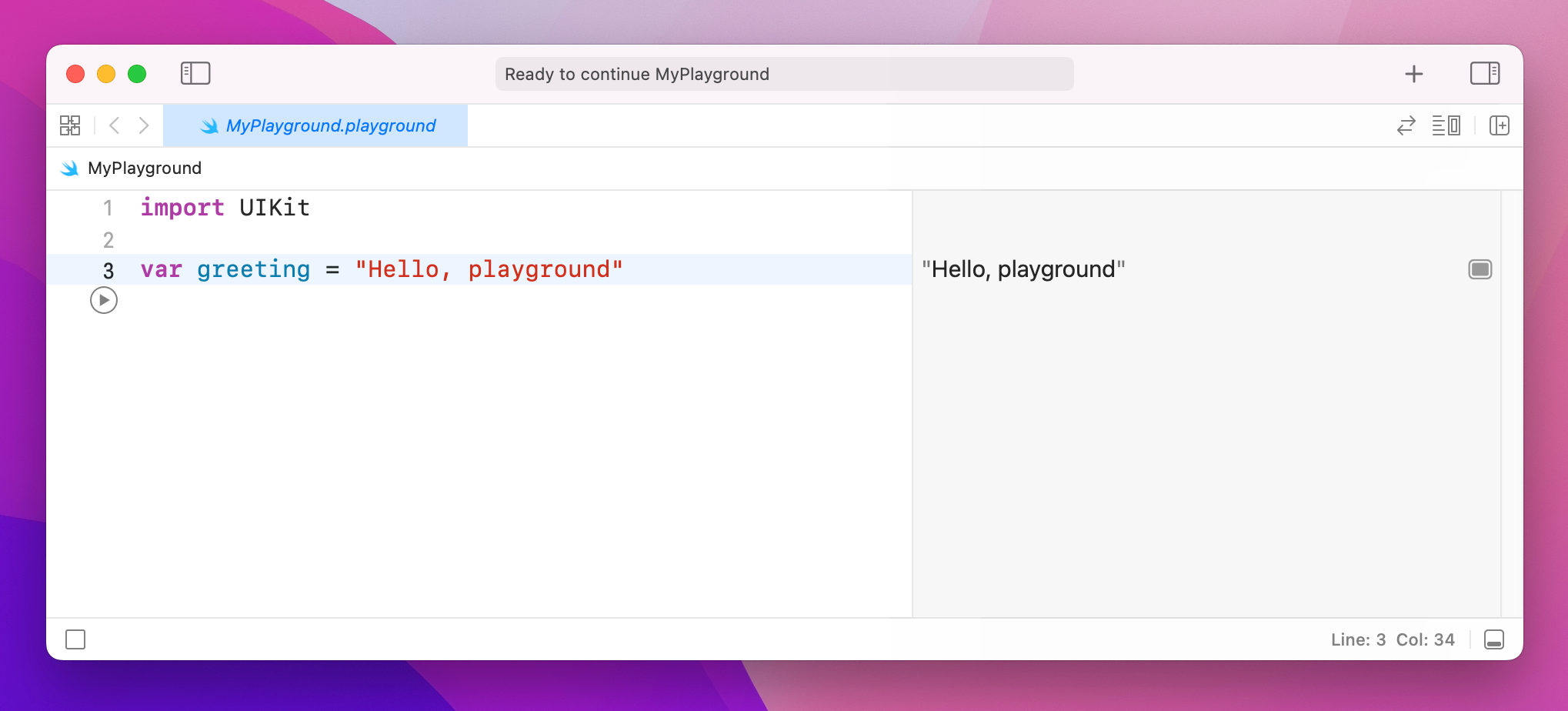Toggle the navigator sidebar

point(195,73)
